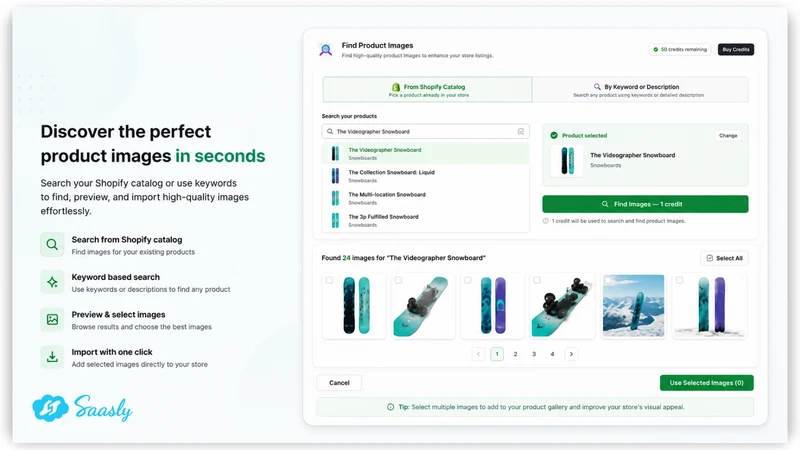Tick checkbox on third teal and purple snowboards image
The height and width of the screenshot is (450, 800).
pos(467,280)
